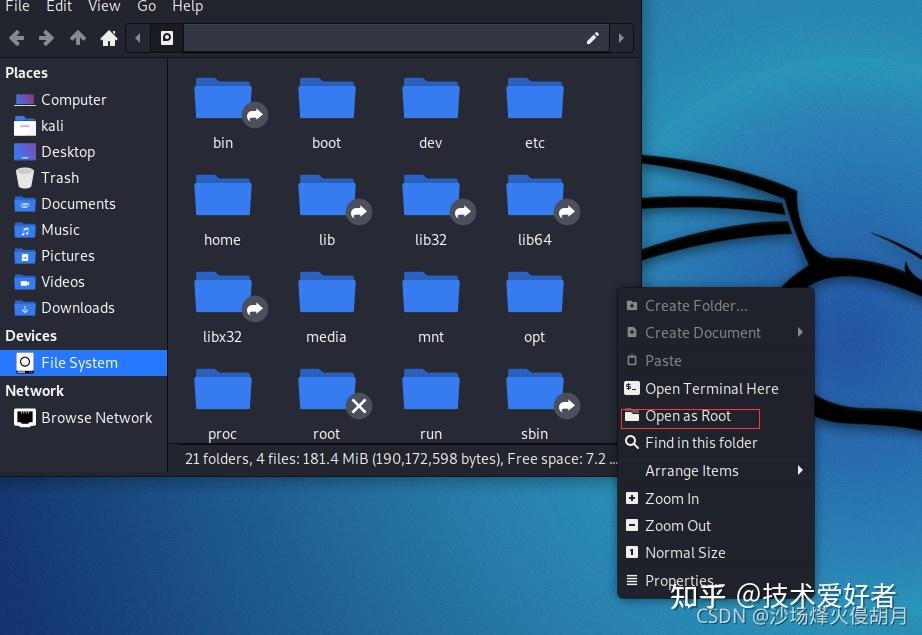Image resolution: width=922 pixels, height=635 pixels.
Task: Choose Zoom Out from context menu
Action: click(716, 526)
